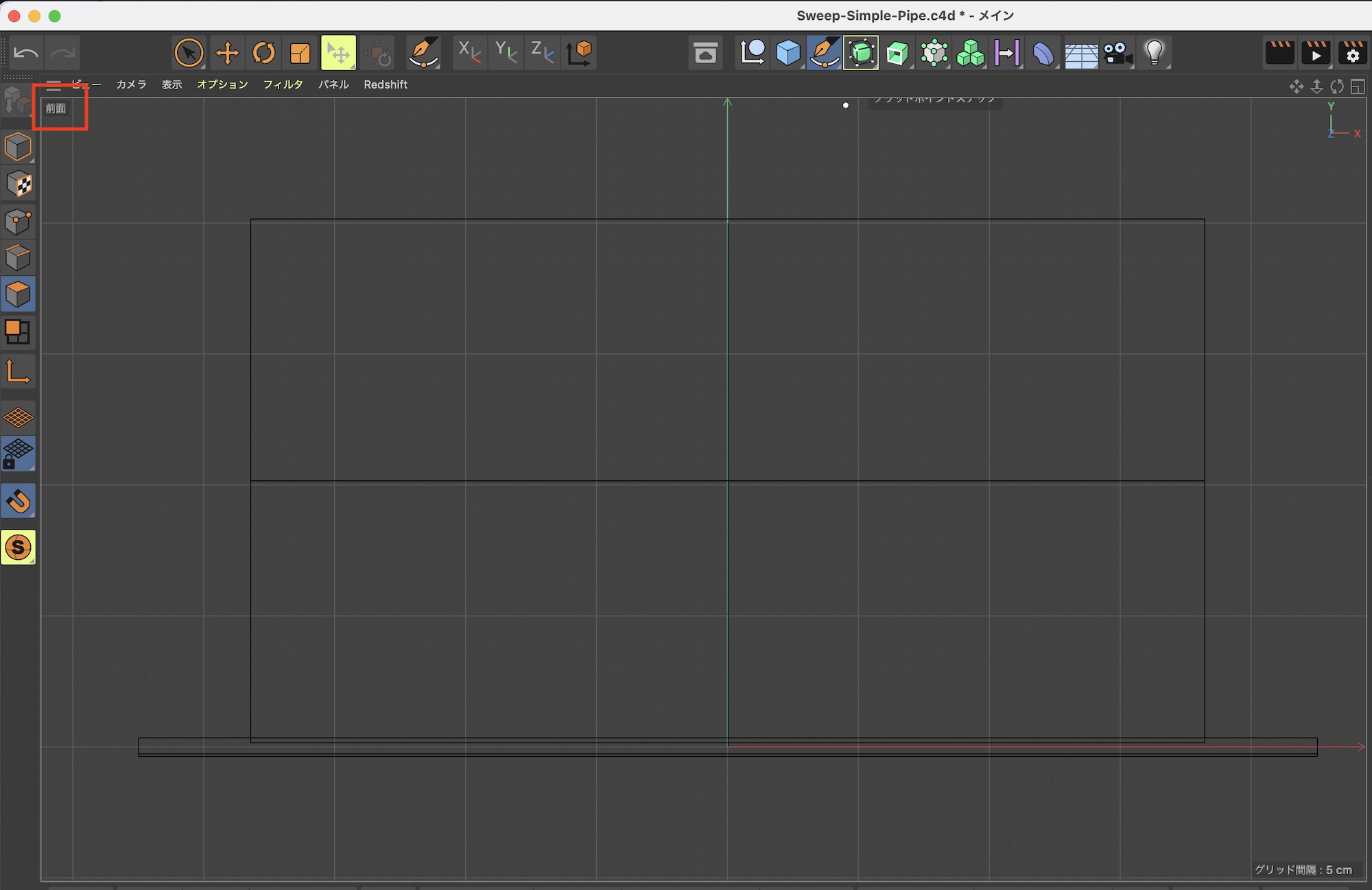1372x890 pixels.
Task: Open the カメラ menu
Action: coord(131,84)
